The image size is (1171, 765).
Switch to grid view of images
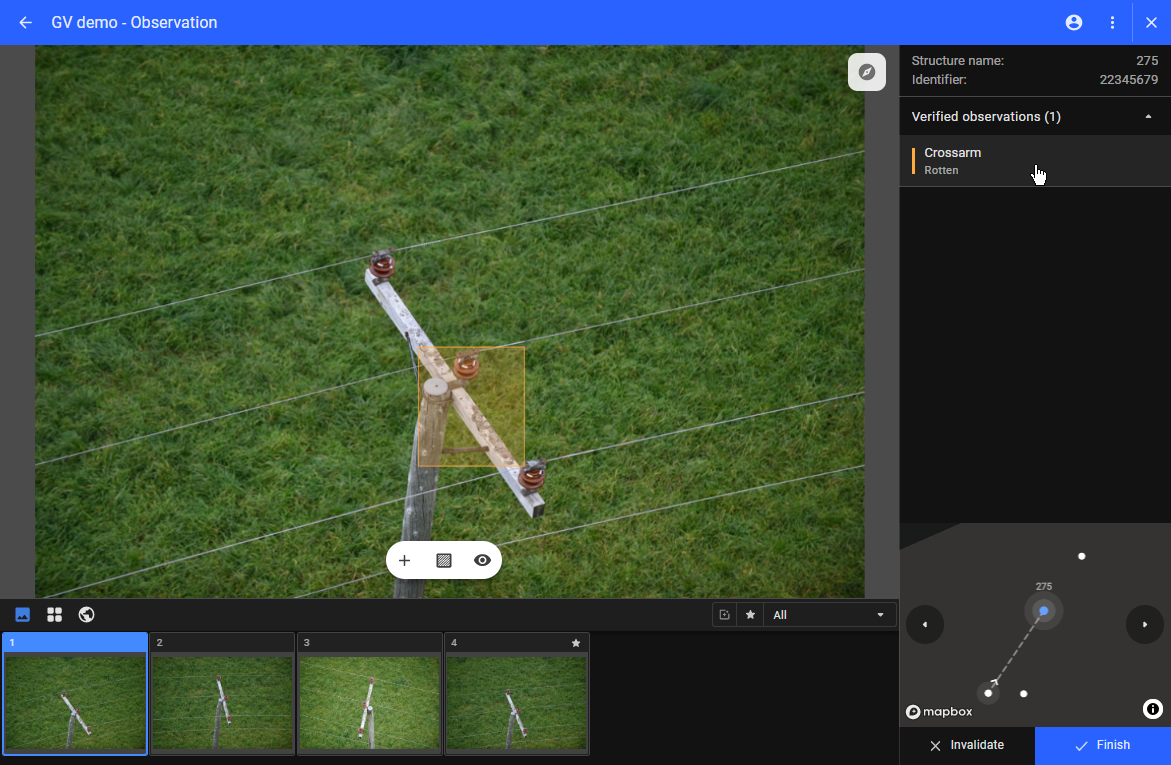55,614
